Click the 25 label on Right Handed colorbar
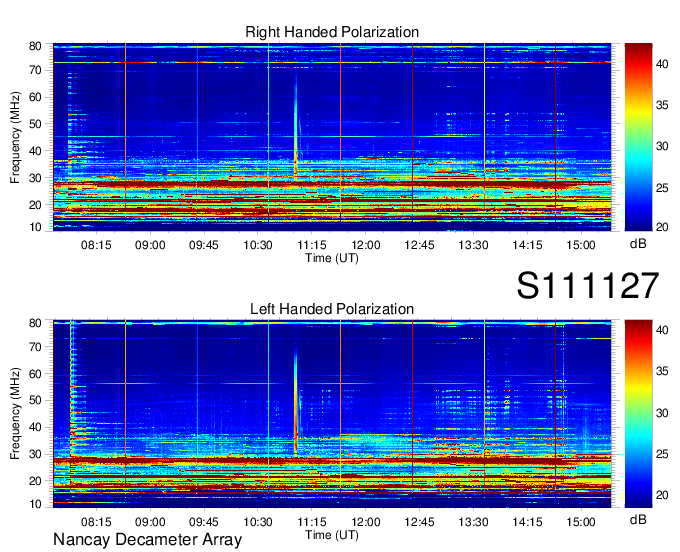This screenshot has width=680, height=552. tap(662, 188)
